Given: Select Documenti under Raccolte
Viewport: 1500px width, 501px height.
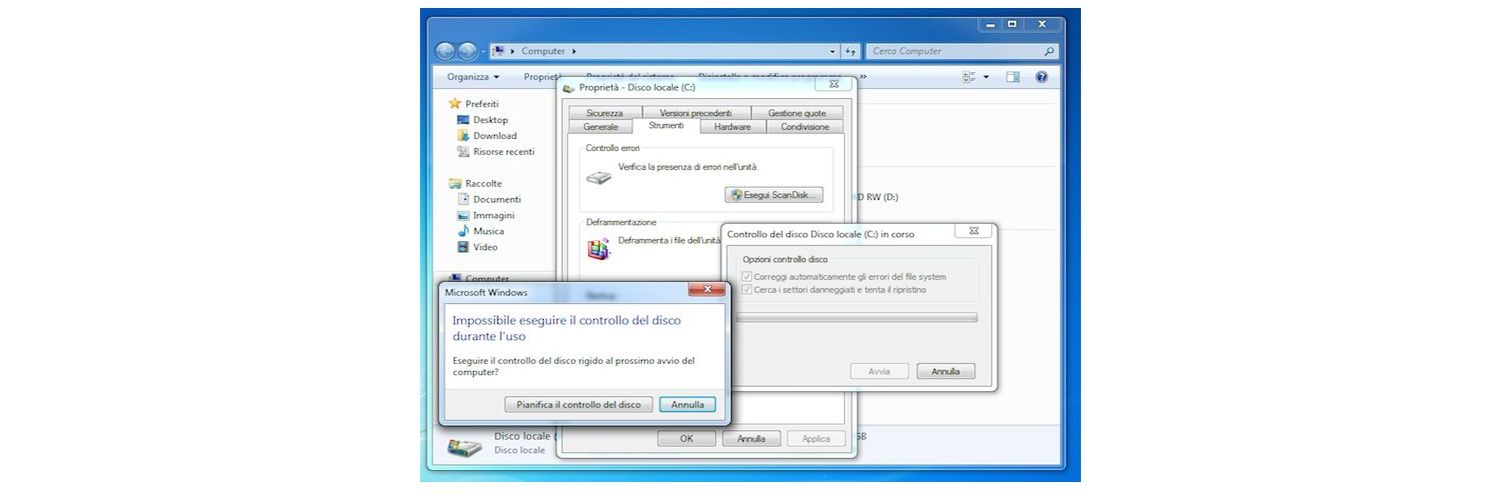Looking at the screenshot, I should (x=497, y=199).
